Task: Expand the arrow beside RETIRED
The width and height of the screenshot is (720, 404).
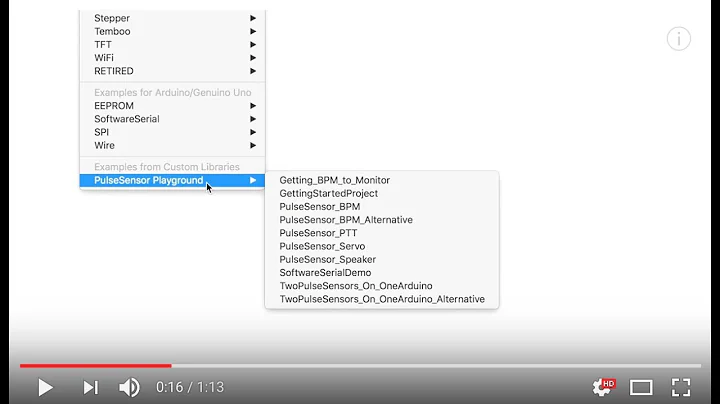Action: tap(253, 71)
